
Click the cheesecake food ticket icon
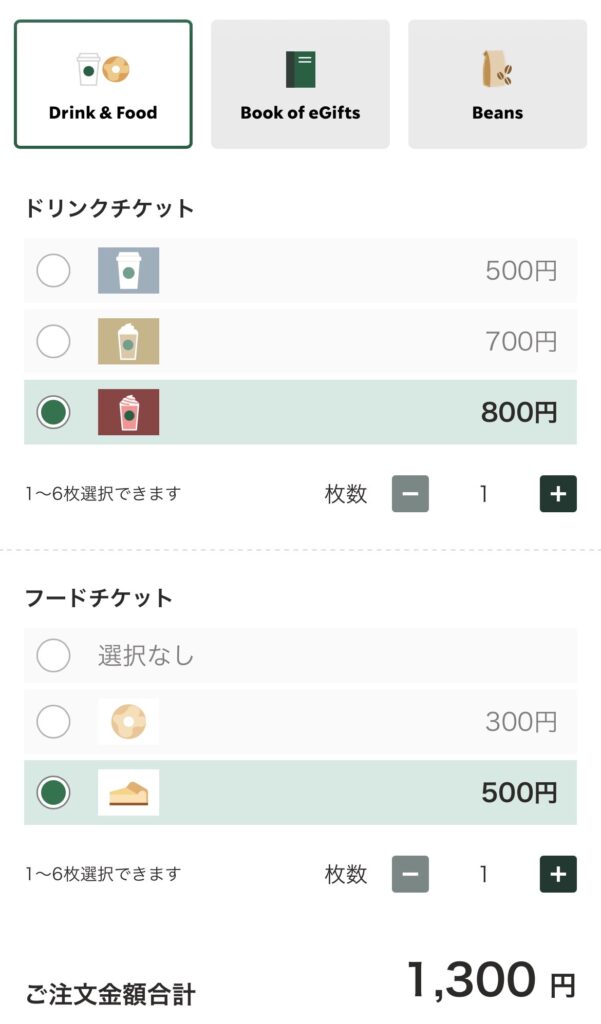coord(128,793)
